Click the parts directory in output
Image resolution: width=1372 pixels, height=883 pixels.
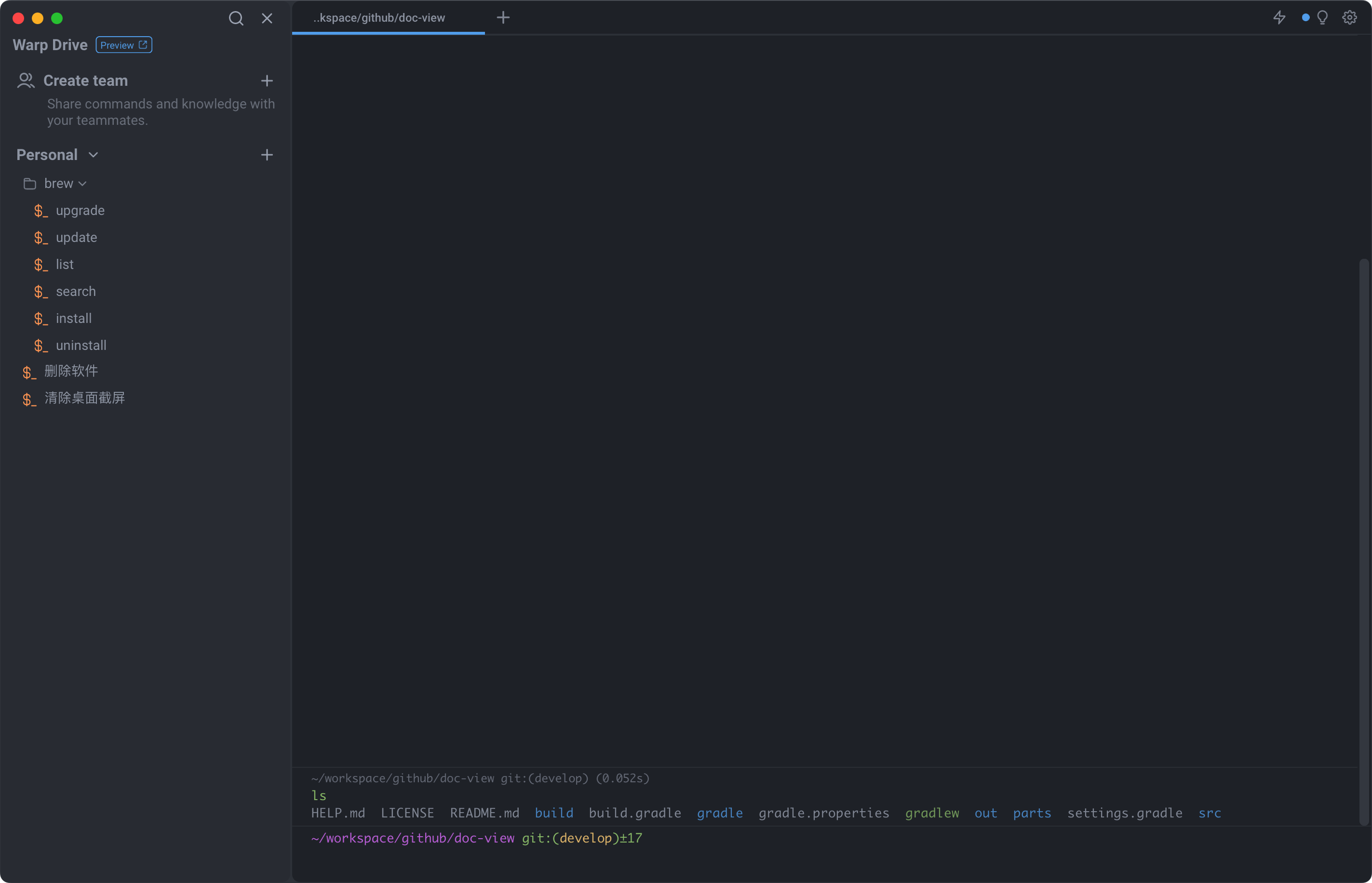click(x=1032, y=813)
